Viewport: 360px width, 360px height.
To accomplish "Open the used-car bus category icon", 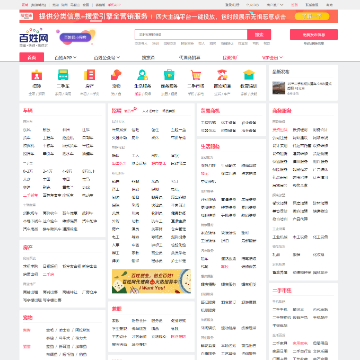I will [x=63, y=75].
